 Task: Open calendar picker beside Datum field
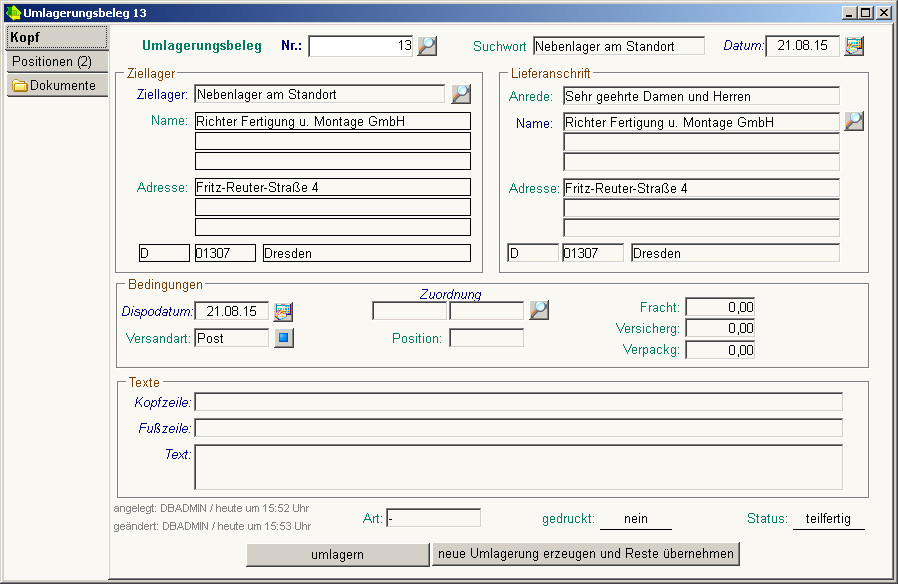854,46
